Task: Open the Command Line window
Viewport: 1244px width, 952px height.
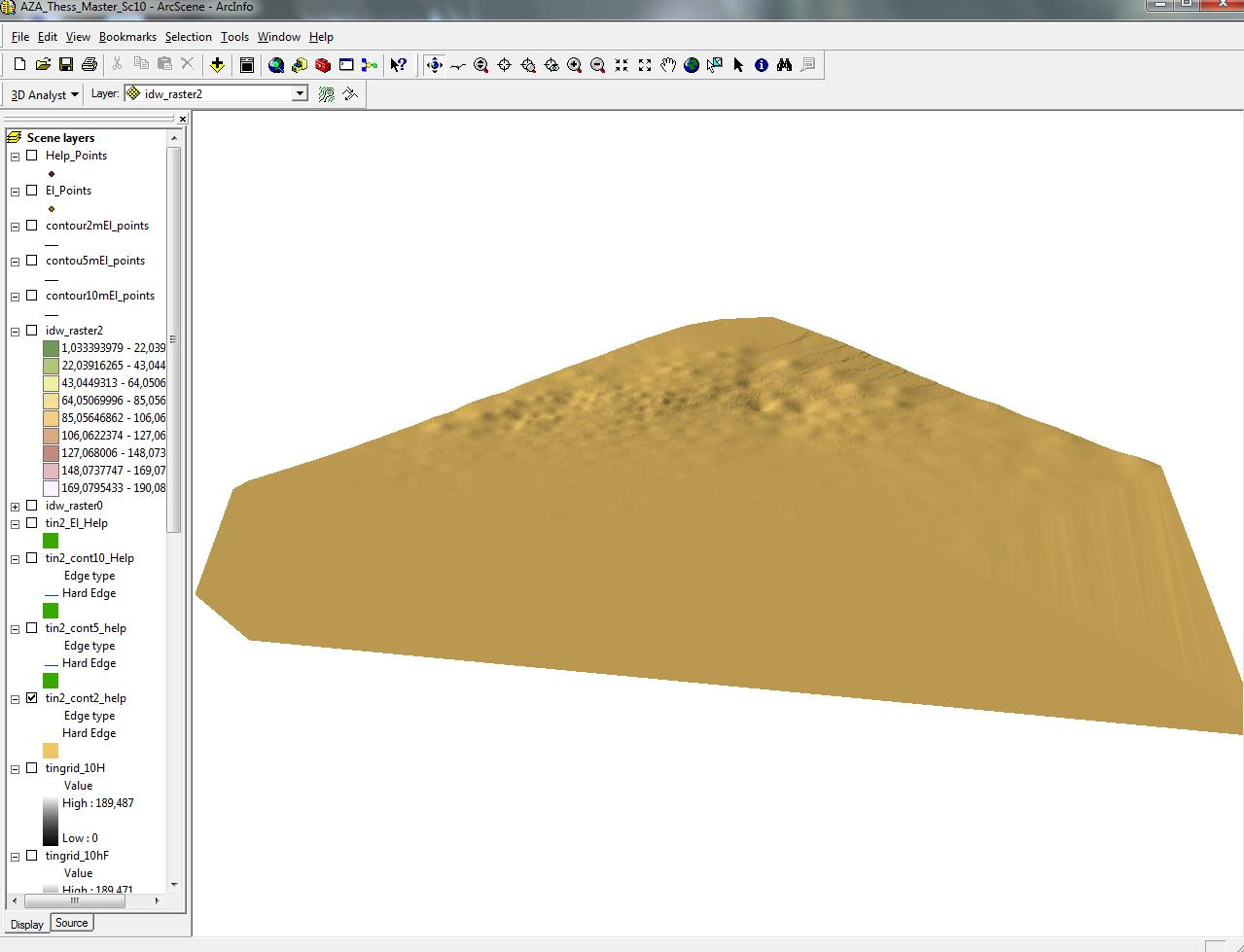Action: 346,65
